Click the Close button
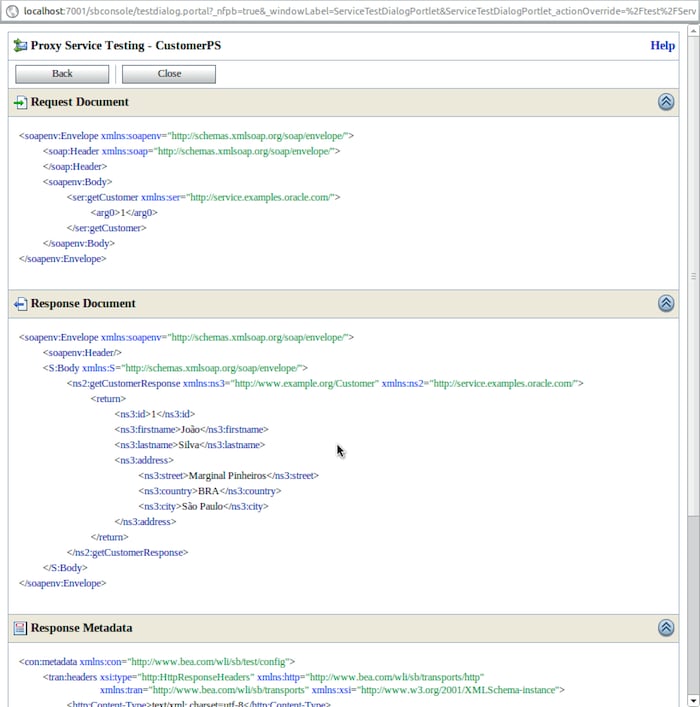The image size is (700, 707). (x=169, y=74)
